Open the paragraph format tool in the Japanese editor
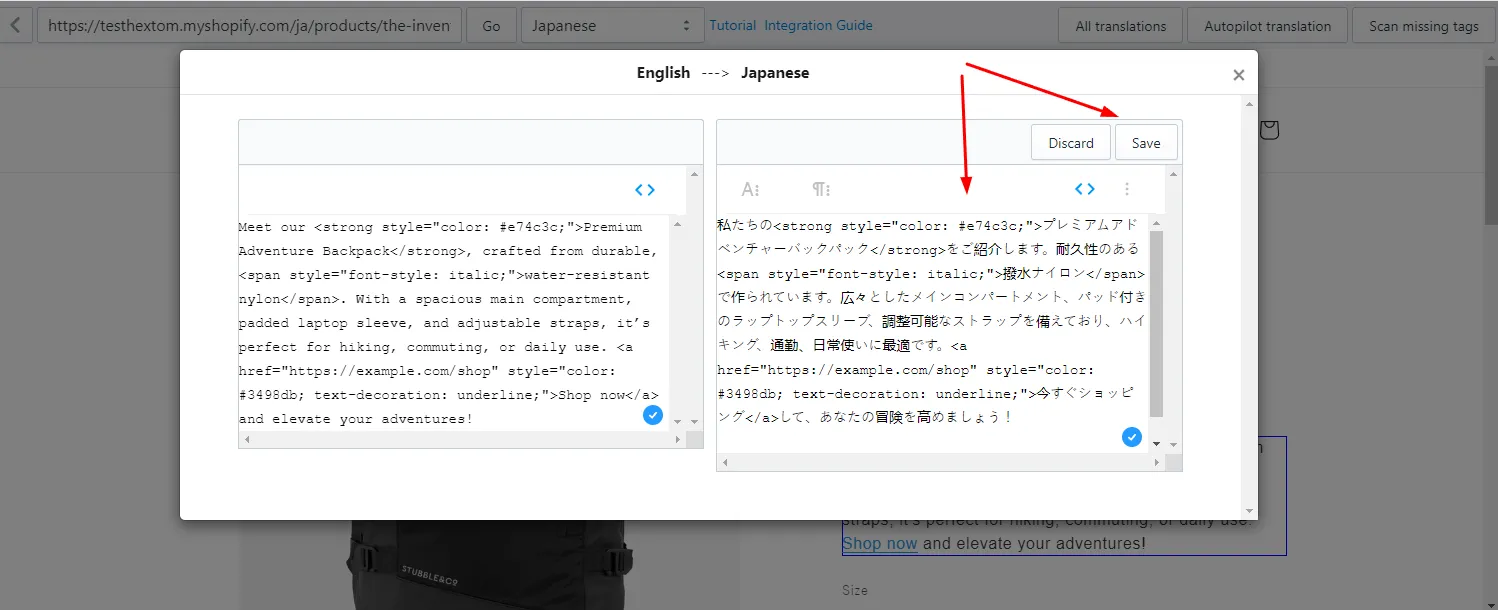Screen dimensions: 1498x610 pos(821,189)
